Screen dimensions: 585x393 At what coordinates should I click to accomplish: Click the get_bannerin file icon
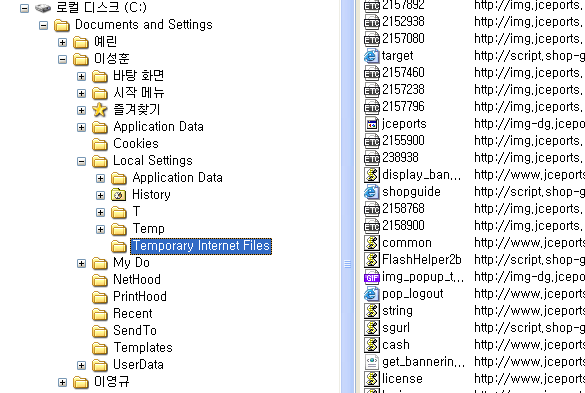[372, 362]
